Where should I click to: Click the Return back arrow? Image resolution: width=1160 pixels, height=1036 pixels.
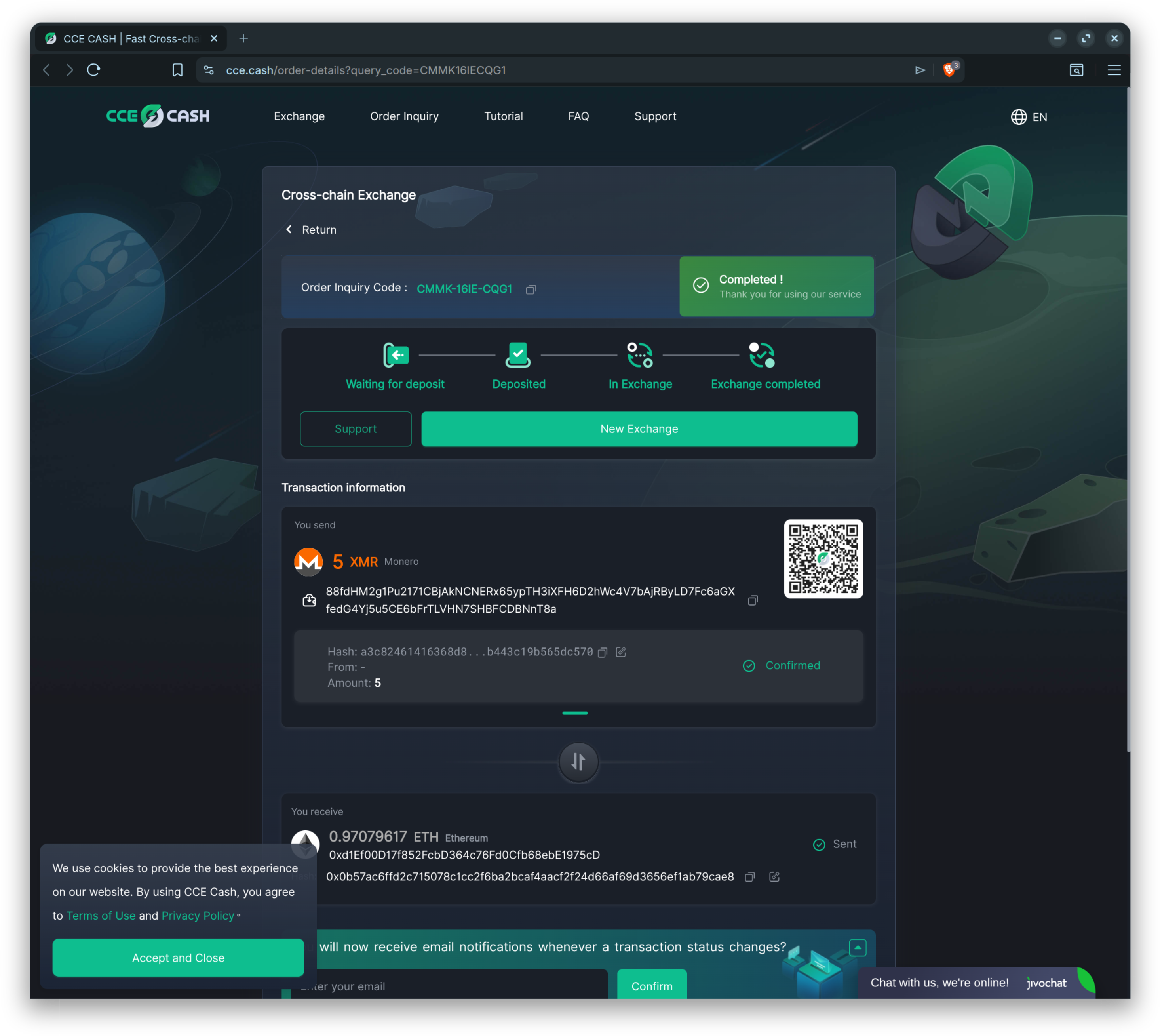coord(289,229)
